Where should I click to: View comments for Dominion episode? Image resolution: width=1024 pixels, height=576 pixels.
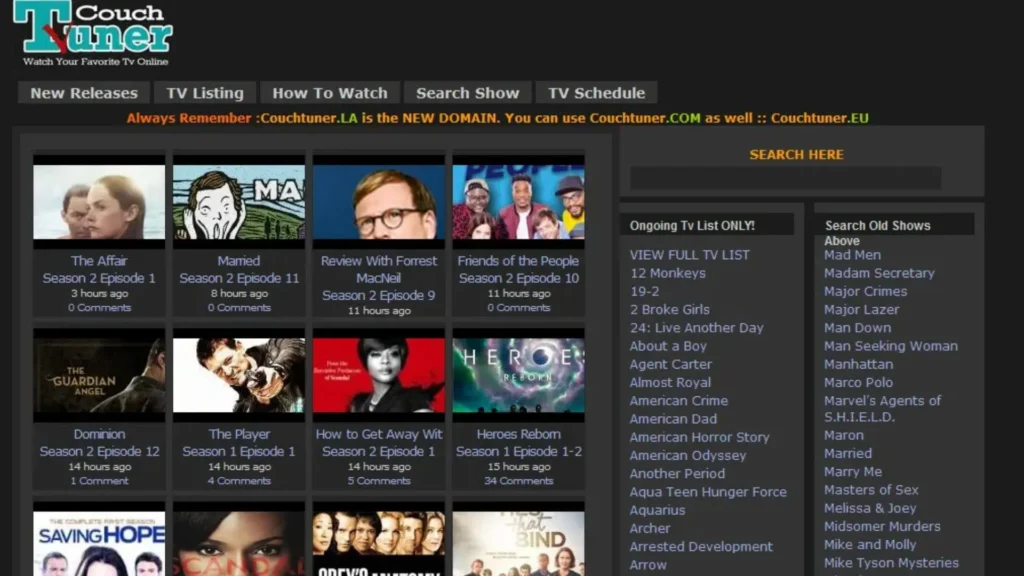[98, 481]
